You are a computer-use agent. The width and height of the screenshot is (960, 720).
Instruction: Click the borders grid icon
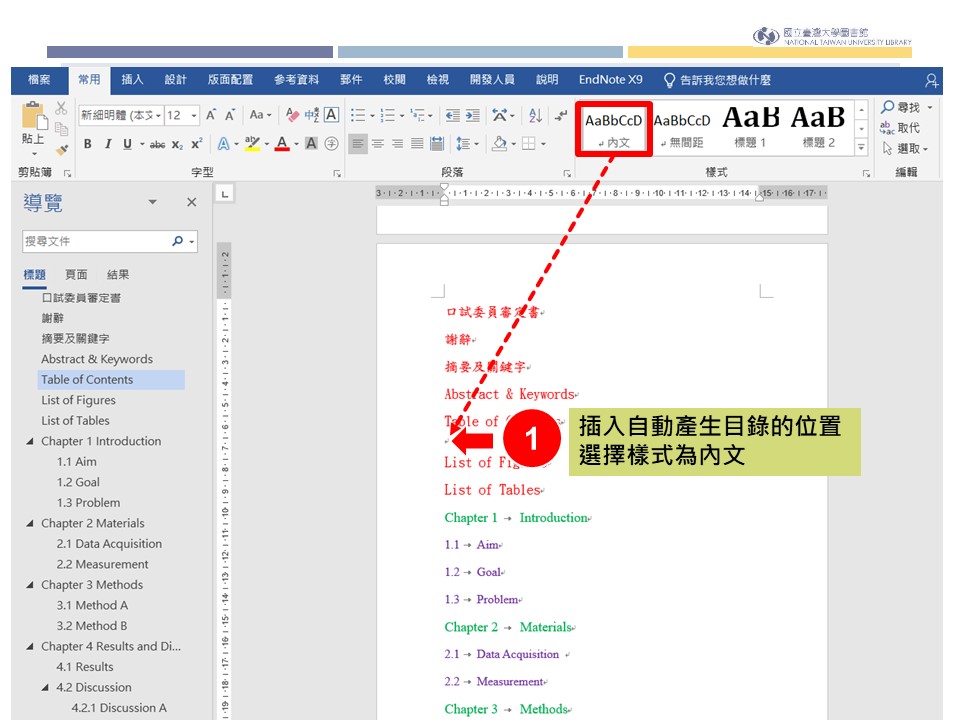click(528, 144)
